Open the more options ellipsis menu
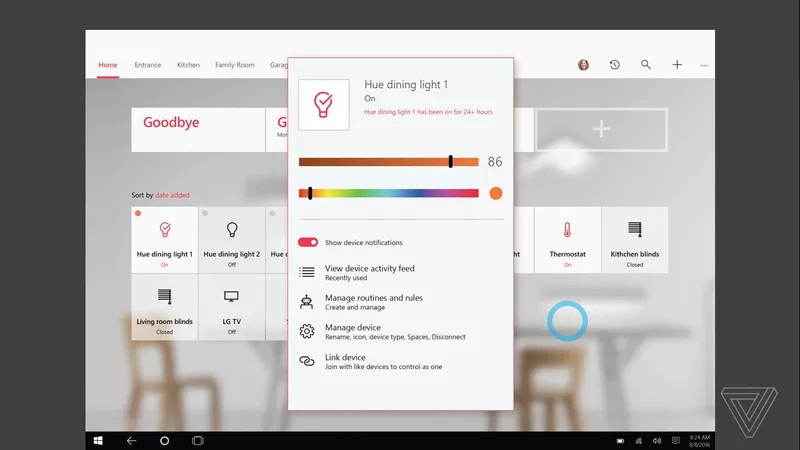Viewport: 800px width, 450px height. coord(704,65)
